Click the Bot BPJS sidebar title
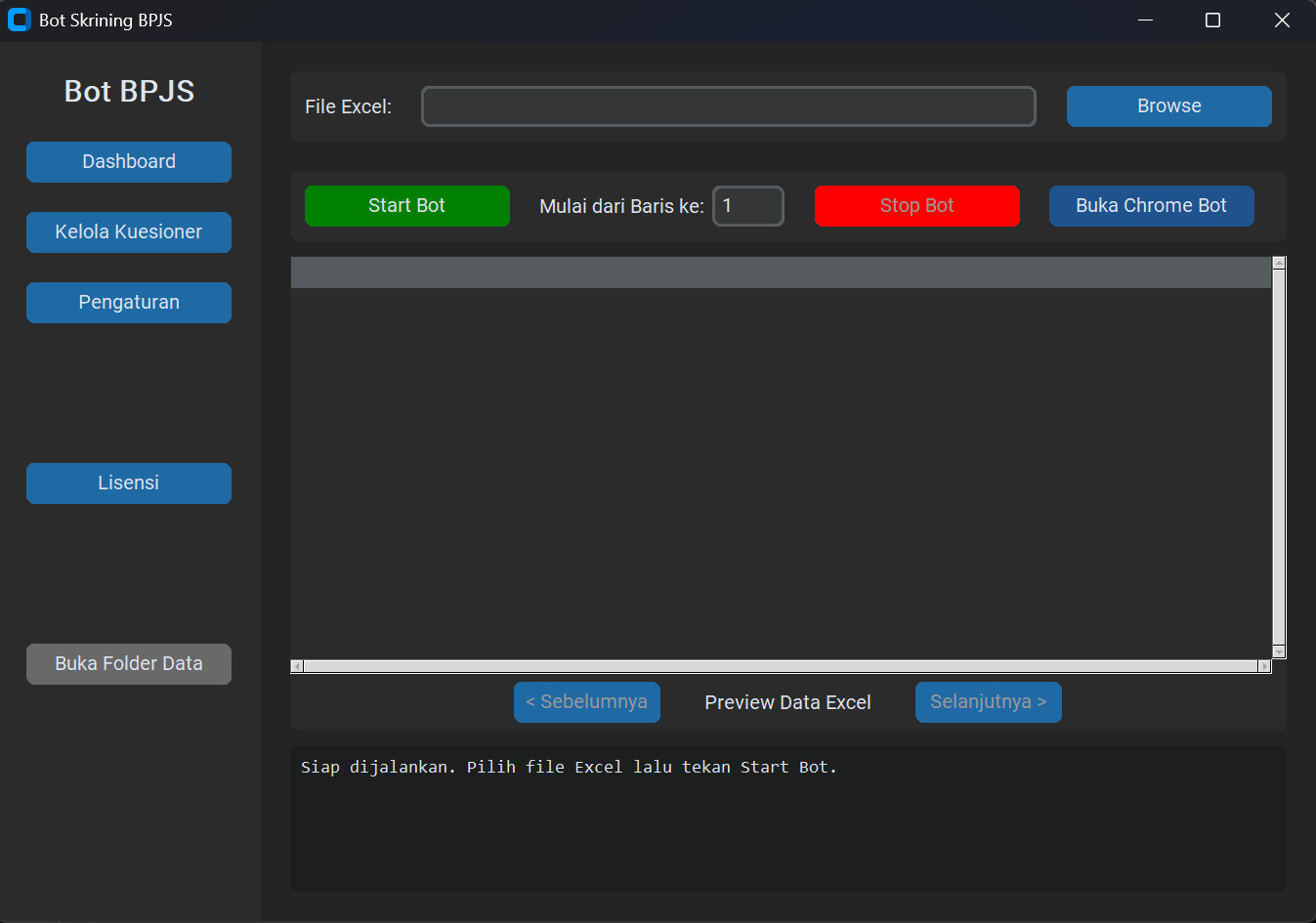 tap(129, 92)
